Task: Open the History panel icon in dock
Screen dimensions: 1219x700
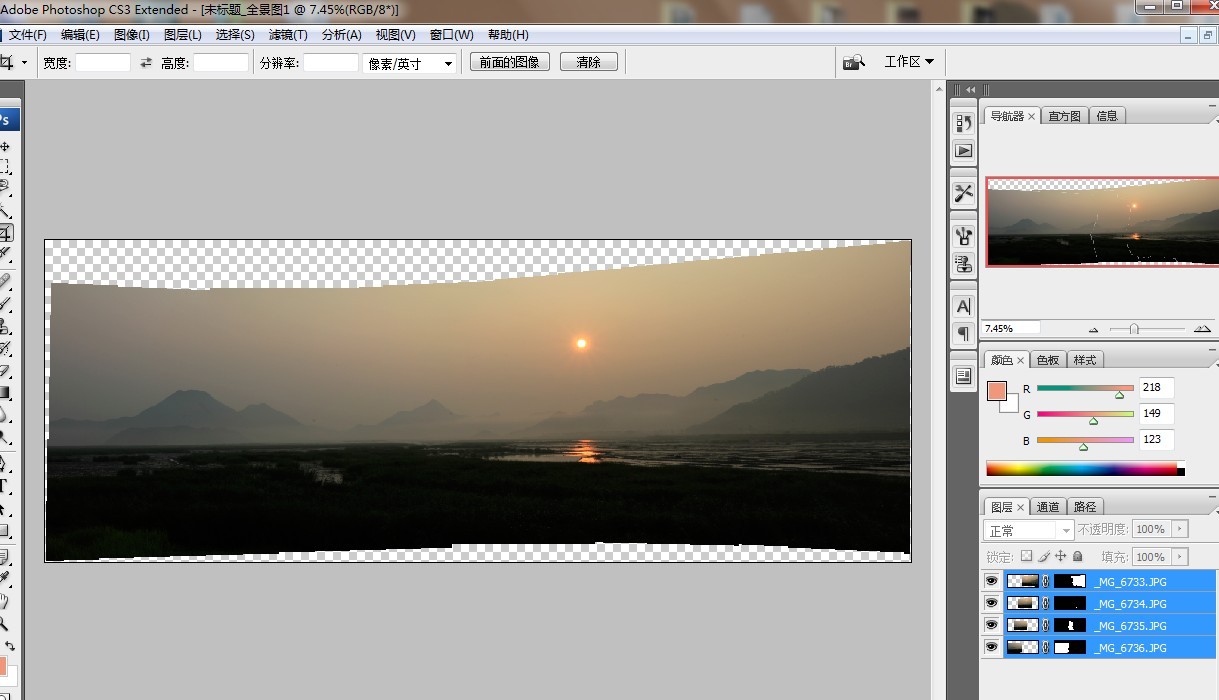Action: tap(963, 123)
